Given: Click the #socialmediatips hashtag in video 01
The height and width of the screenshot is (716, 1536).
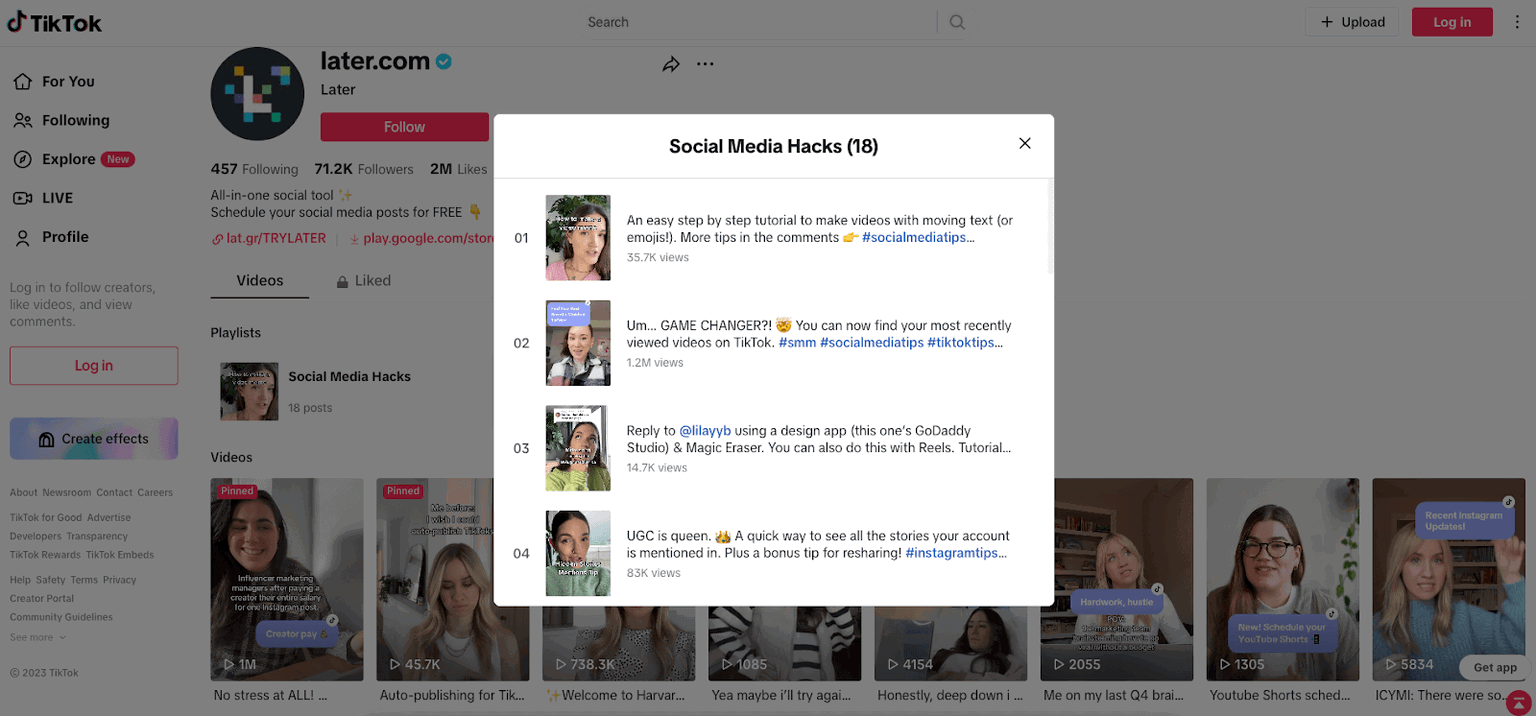Looking at the screenshot, I should tap(916, 238).
